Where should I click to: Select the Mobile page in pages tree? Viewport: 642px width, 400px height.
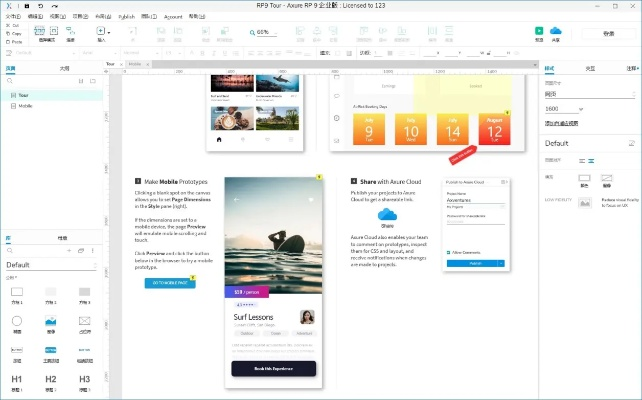(26, 105)
